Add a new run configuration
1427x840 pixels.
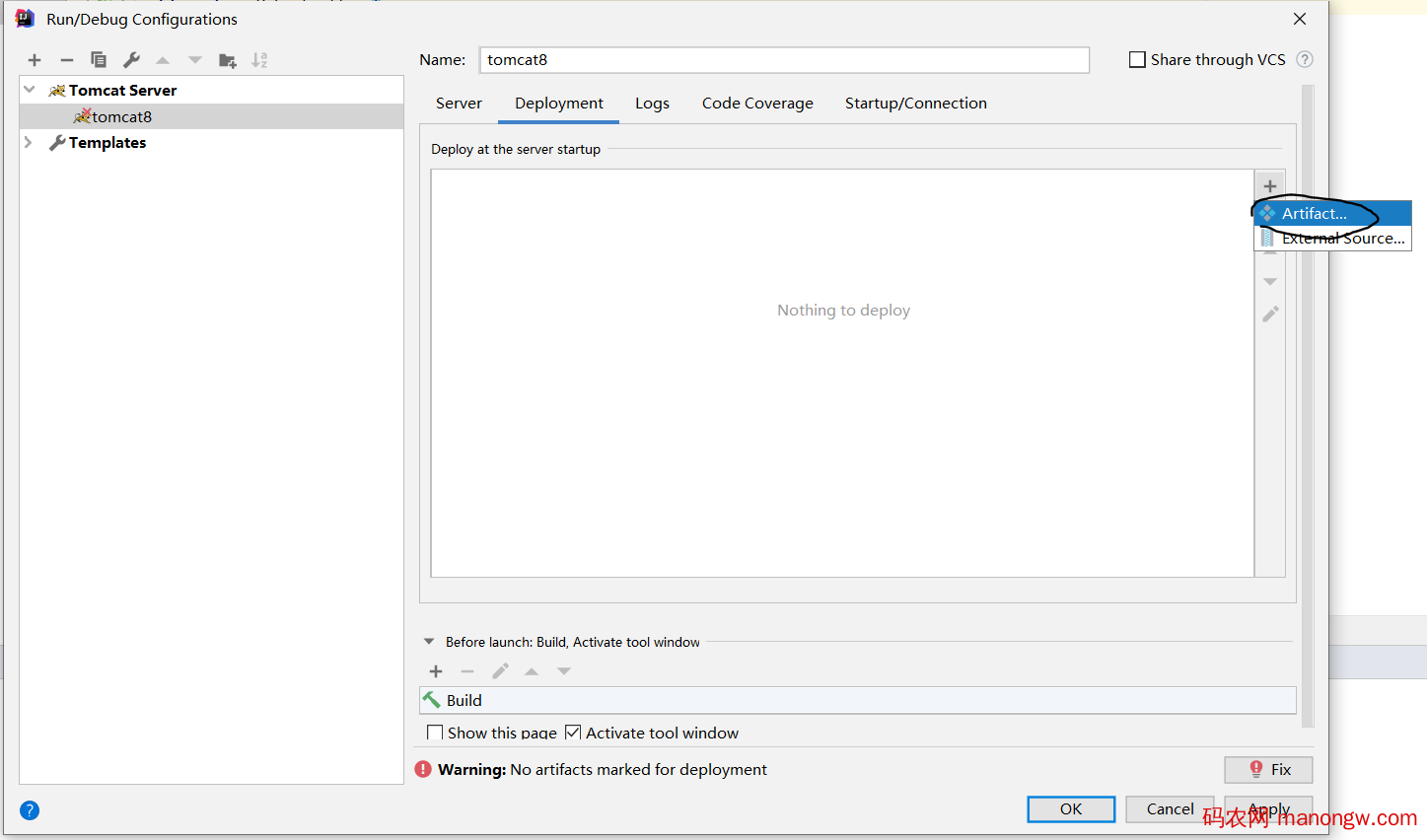[34, 59]
